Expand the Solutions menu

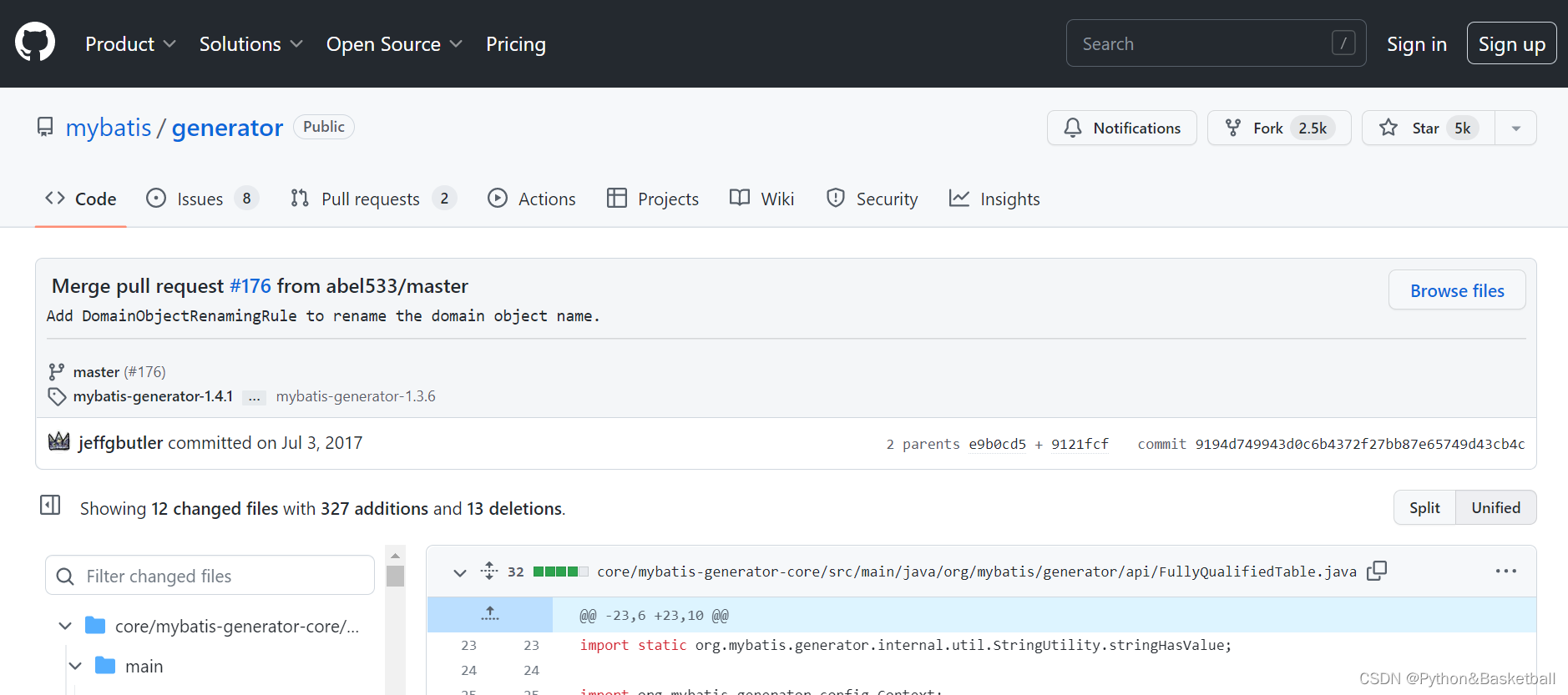point(250,44)
